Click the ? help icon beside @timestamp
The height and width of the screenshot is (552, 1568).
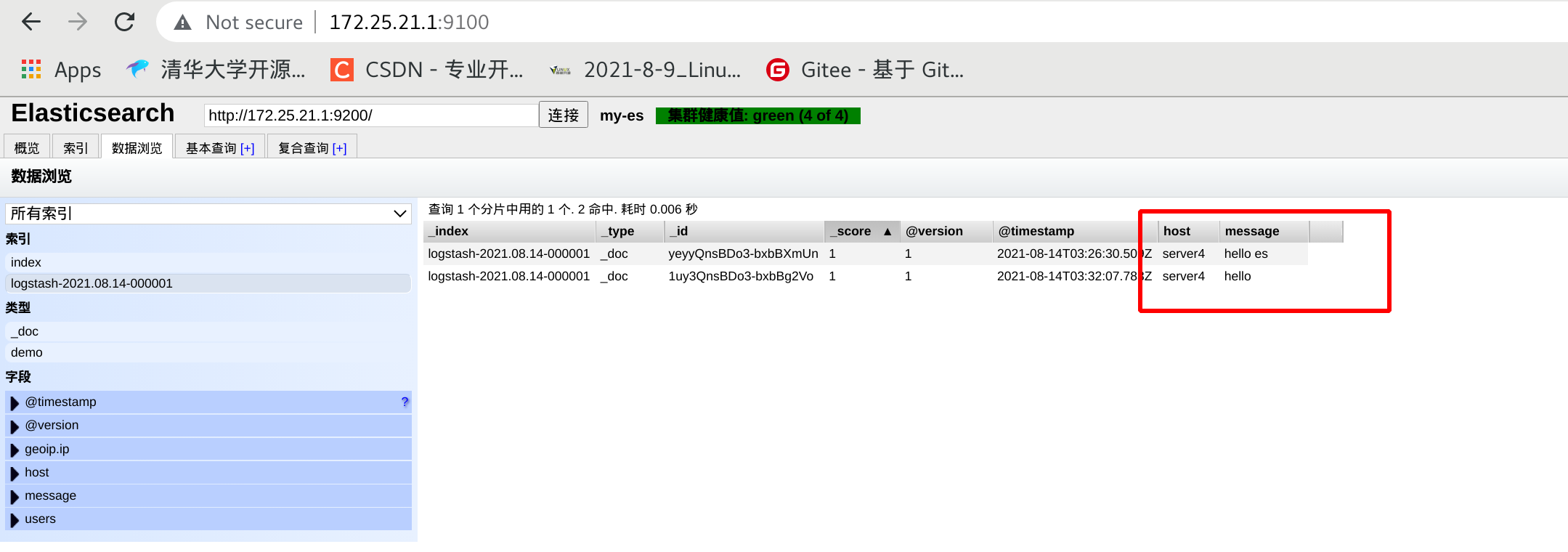405,402
